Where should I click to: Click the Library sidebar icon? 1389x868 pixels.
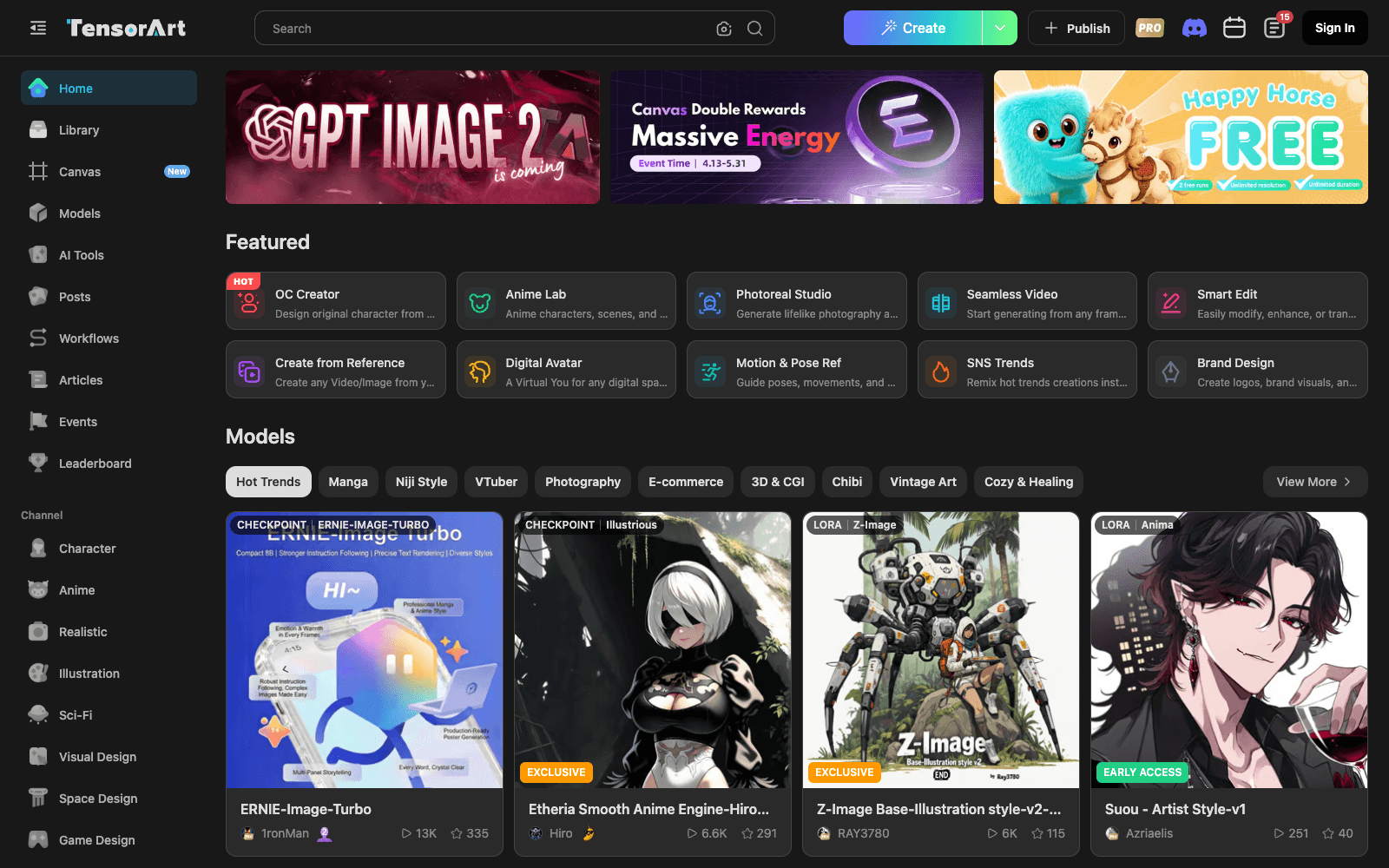(x=38, y=130)
